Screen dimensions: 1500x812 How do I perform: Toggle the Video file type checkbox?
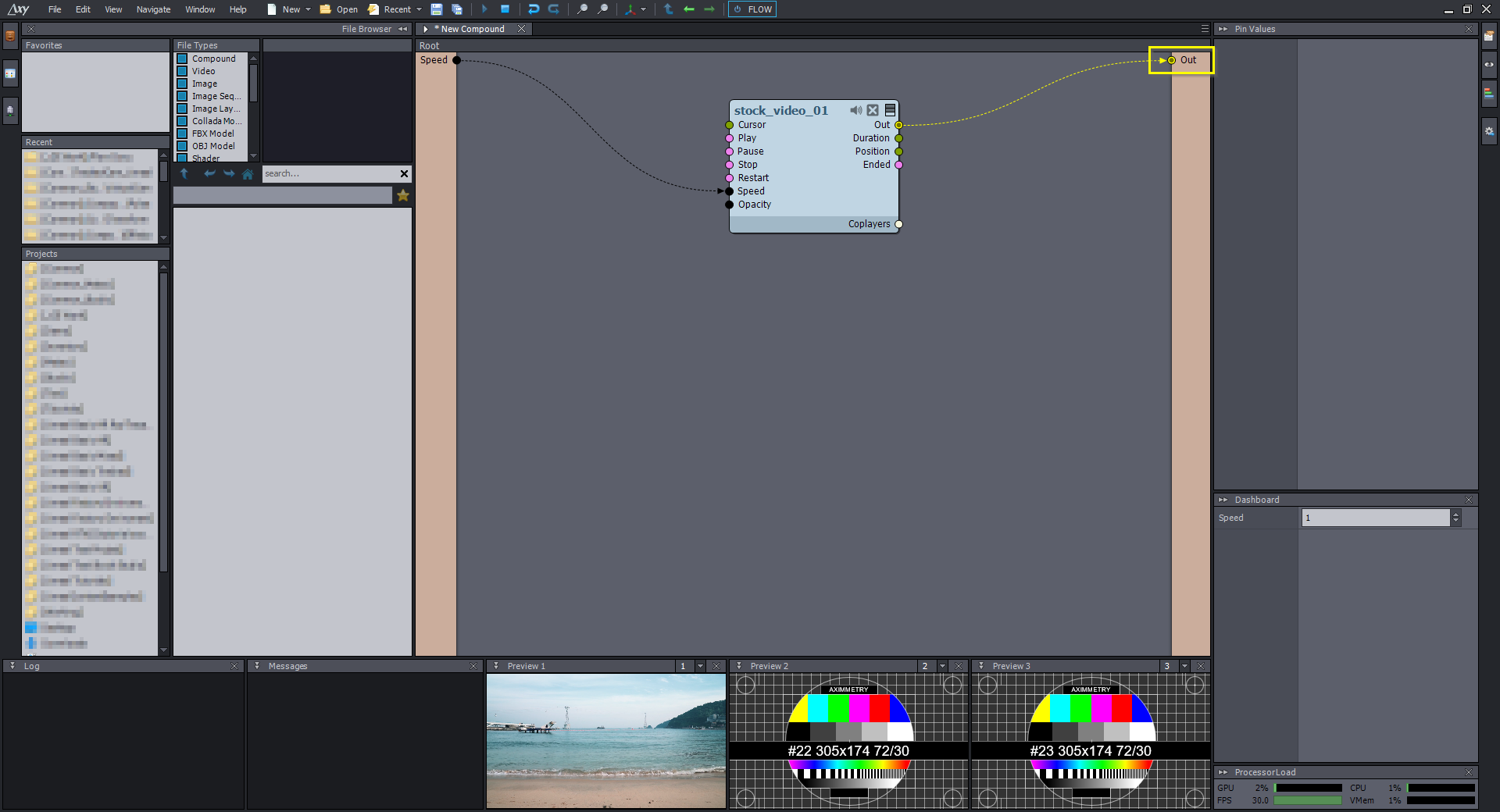182,71
